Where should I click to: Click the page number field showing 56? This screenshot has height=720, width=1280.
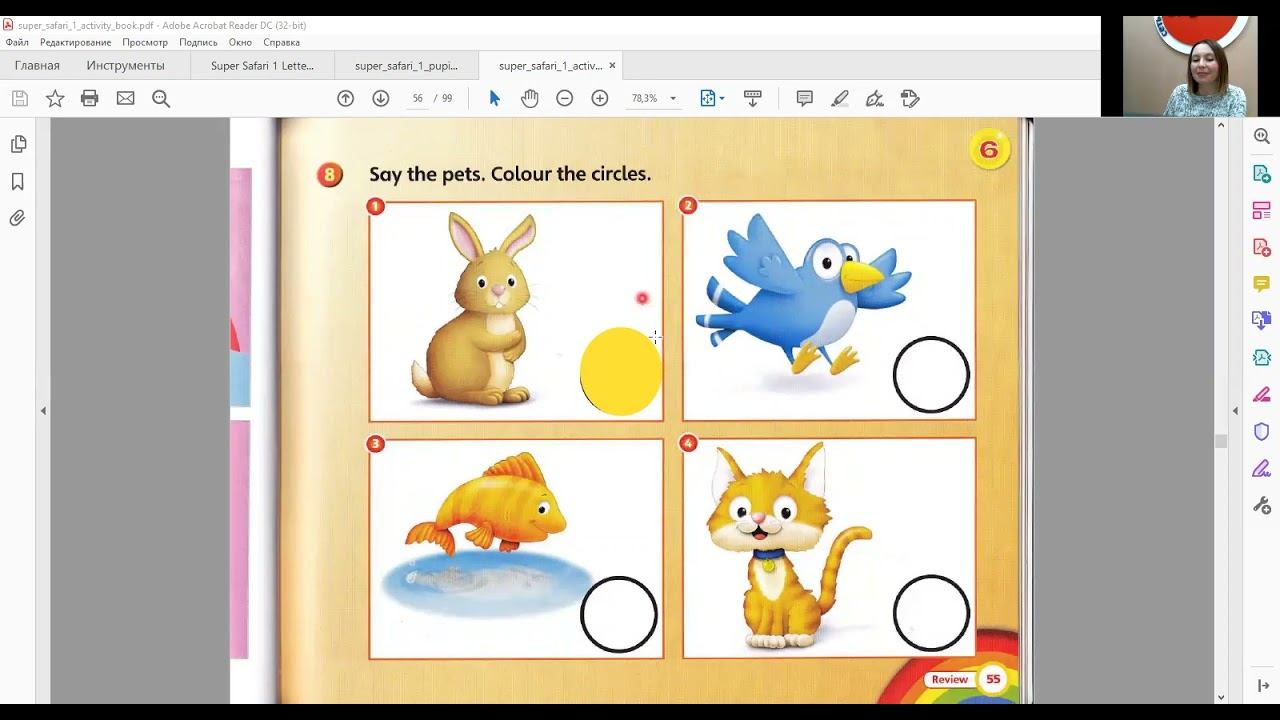coord(417,98)
